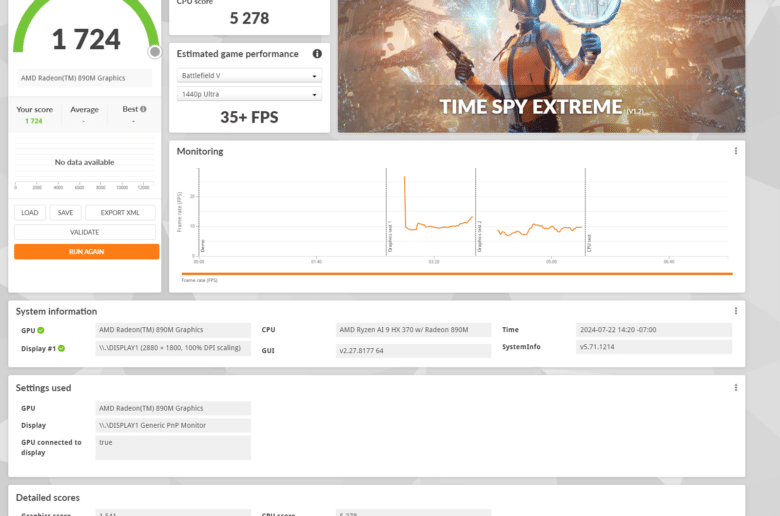This screenshot has height=516, width=780.
Task: Click the VALIDATE button
Action: pyautogui.click(x=85, y=232)
